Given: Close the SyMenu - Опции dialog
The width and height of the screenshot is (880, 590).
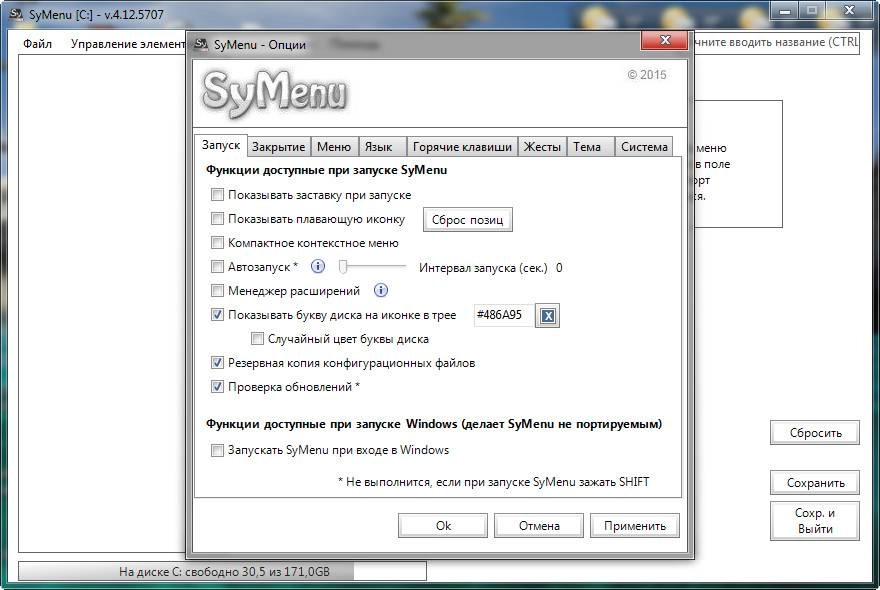Looking at the screenshot, I should click(665, 40).
